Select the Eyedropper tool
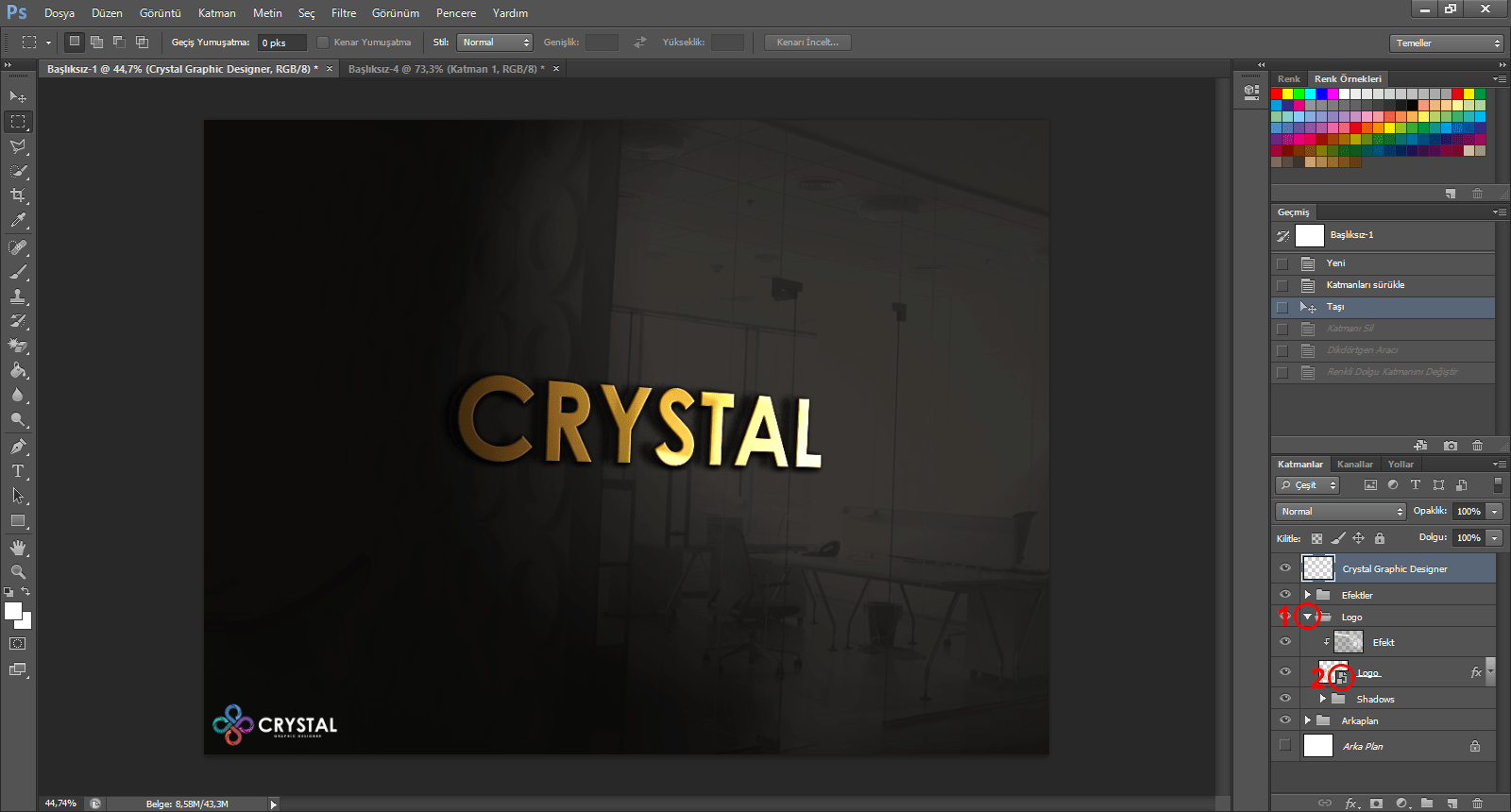Image resolution: width=1511 pixels, height=812 pixels. pos(18,220)
